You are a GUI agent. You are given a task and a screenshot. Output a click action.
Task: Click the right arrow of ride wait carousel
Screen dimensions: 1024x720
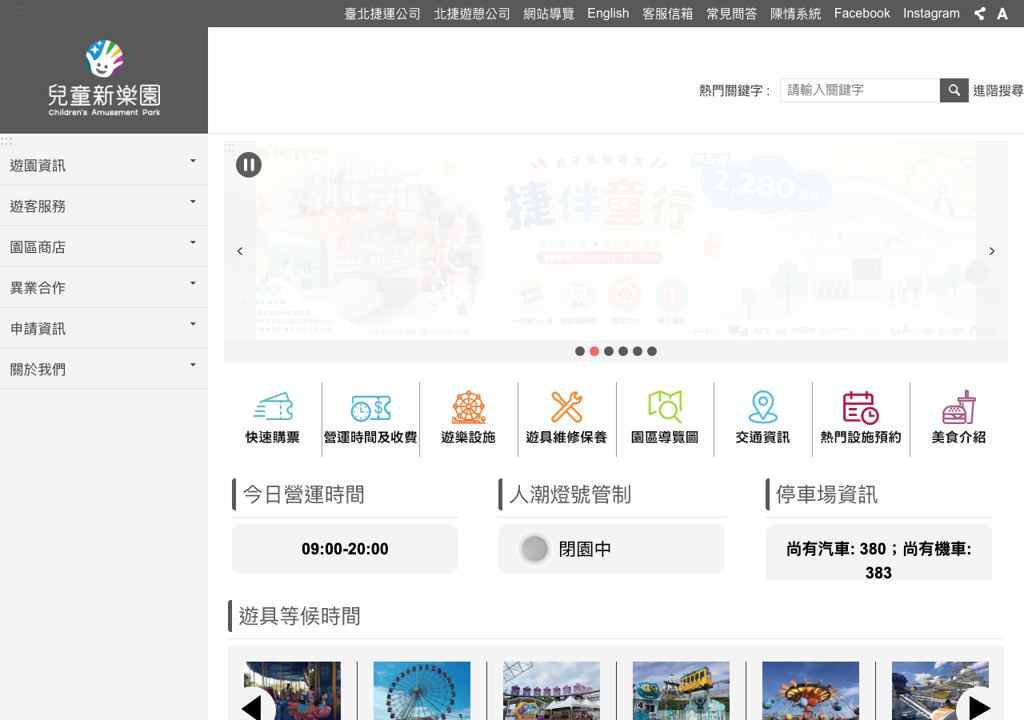[978, 708]
